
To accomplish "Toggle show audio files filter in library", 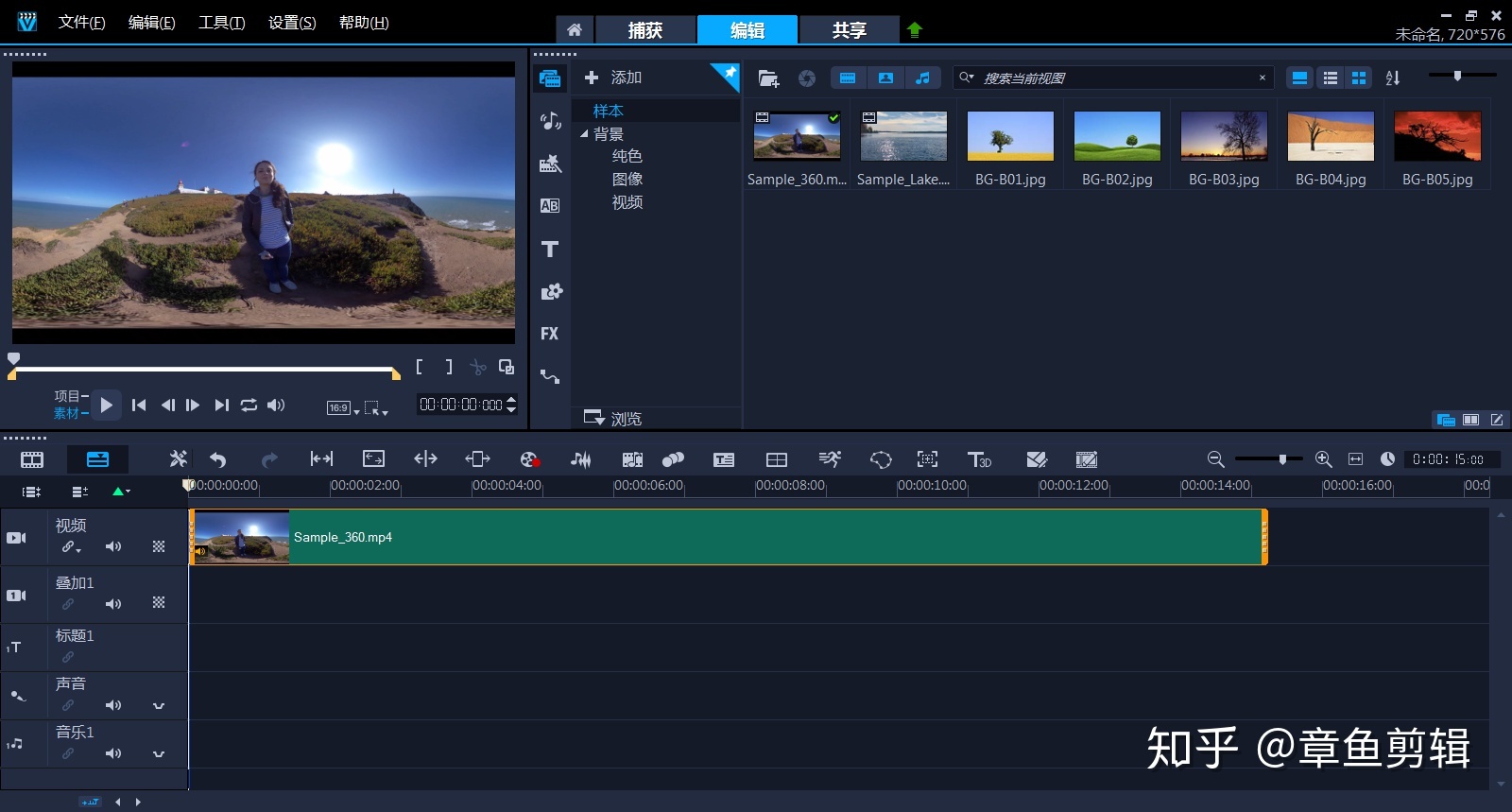I will pyautogui.click(x=922, y=78).
